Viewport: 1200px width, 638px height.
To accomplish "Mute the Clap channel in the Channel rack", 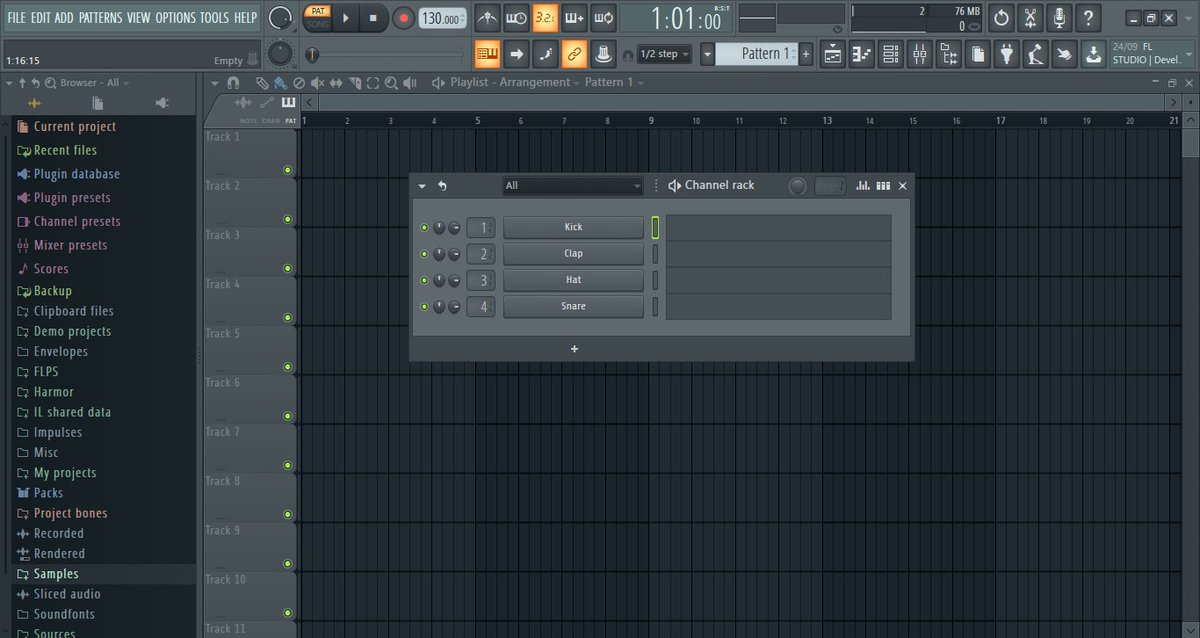I will tap(424, 253).
